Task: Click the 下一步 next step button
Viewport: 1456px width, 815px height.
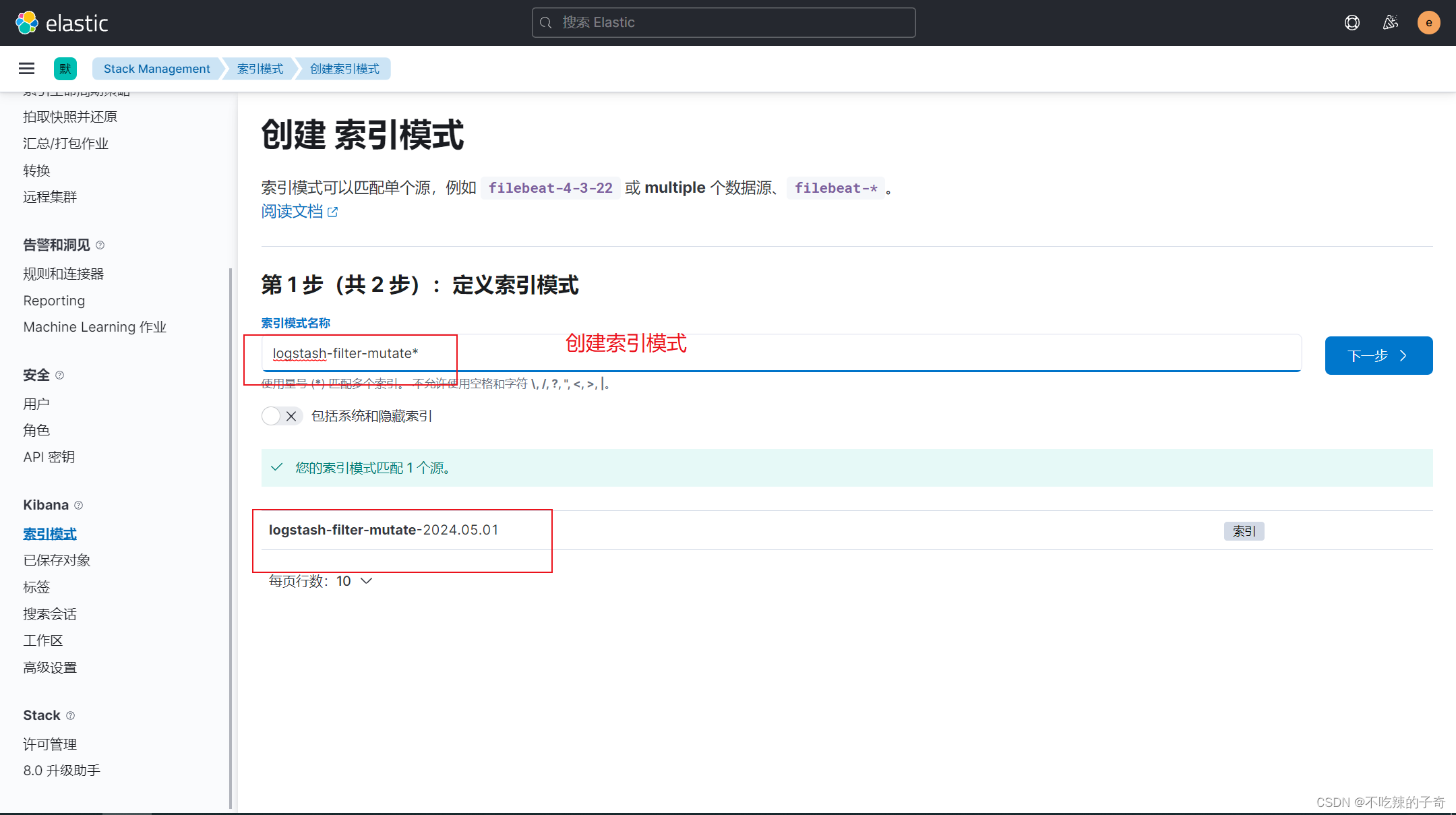Action: [1378, 355]
